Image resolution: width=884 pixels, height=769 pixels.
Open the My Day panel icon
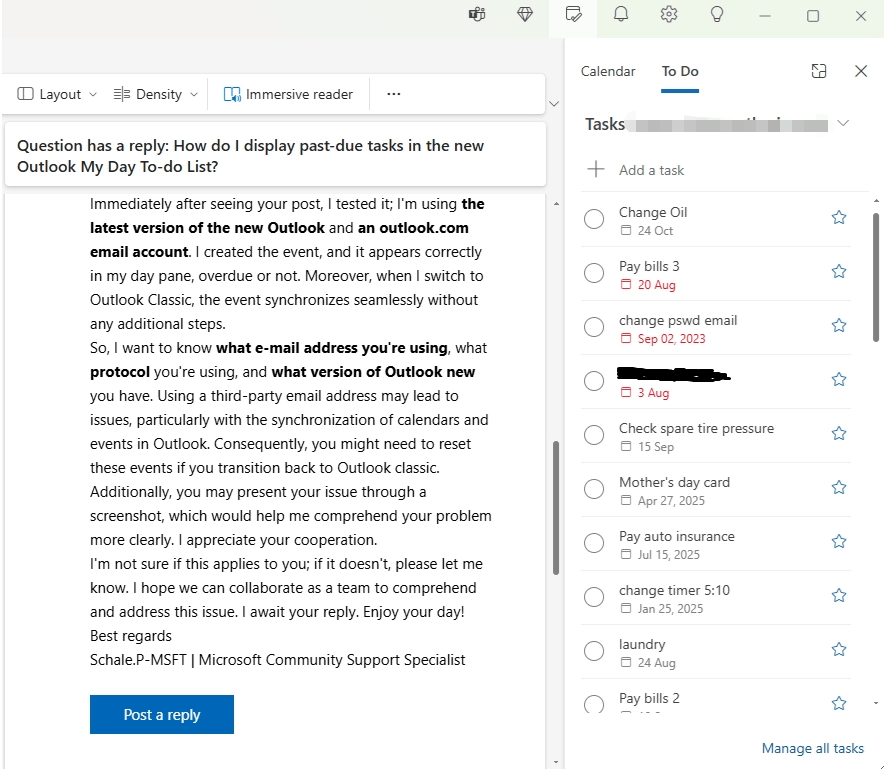click(572, 14)
